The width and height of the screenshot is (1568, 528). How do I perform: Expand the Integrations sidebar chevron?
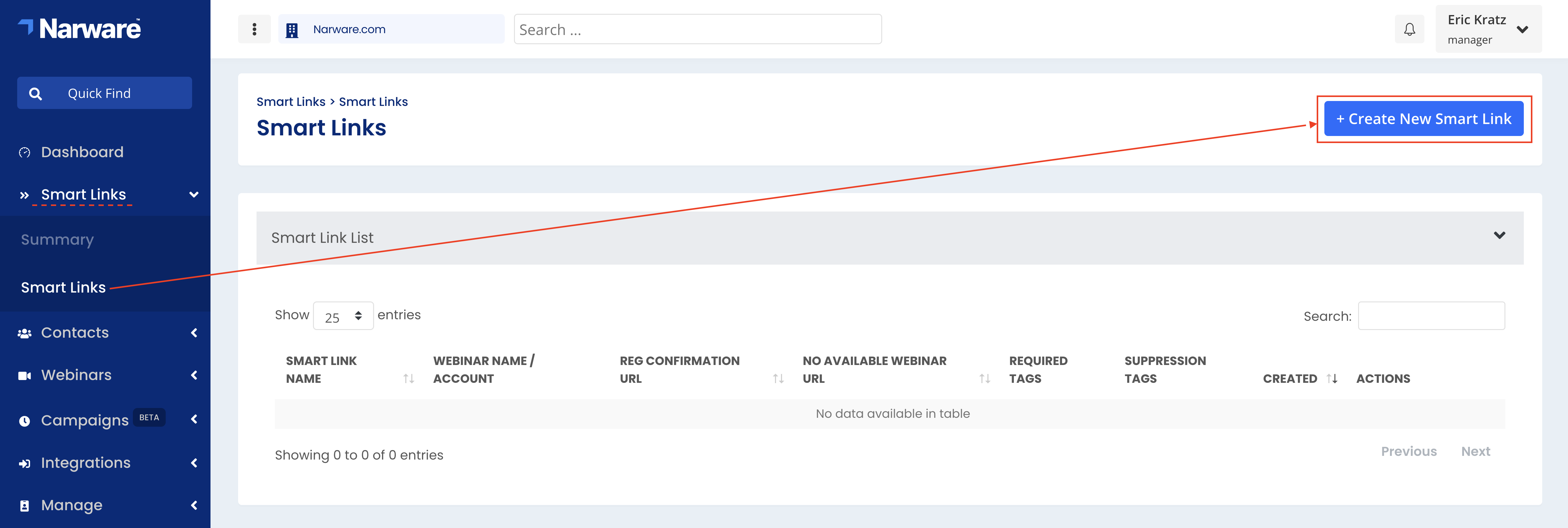[194, 463]
